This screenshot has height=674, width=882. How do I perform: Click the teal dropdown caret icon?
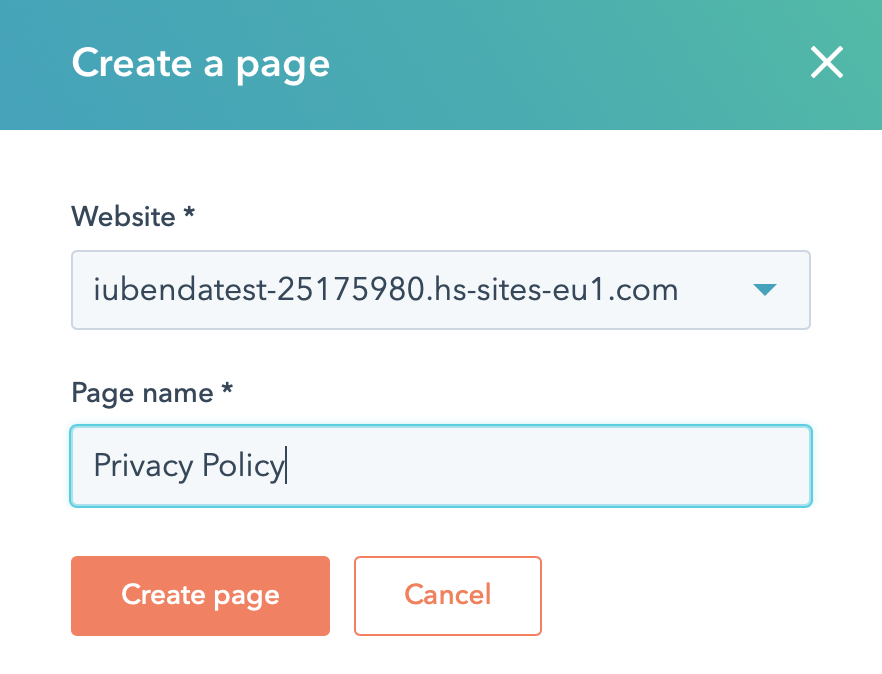(764, 290)
